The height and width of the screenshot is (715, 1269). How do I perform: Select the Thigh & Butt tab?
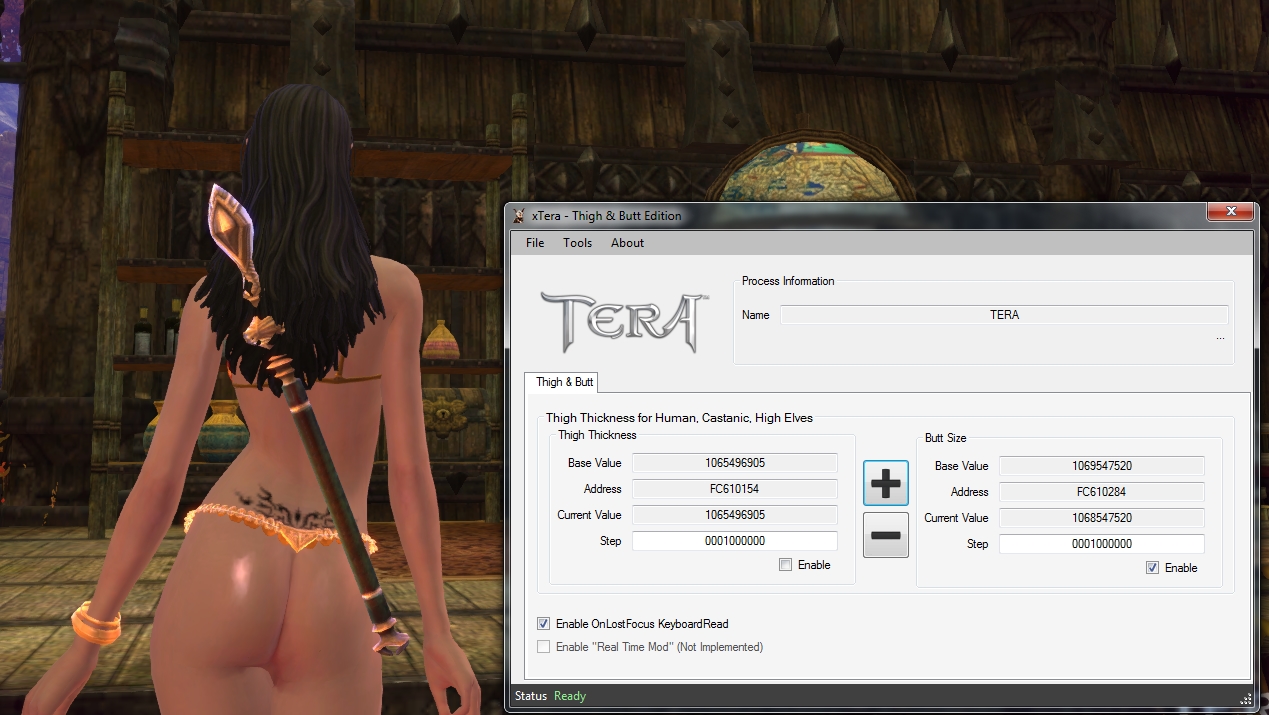pyautogui.click(x=564, y=382)
